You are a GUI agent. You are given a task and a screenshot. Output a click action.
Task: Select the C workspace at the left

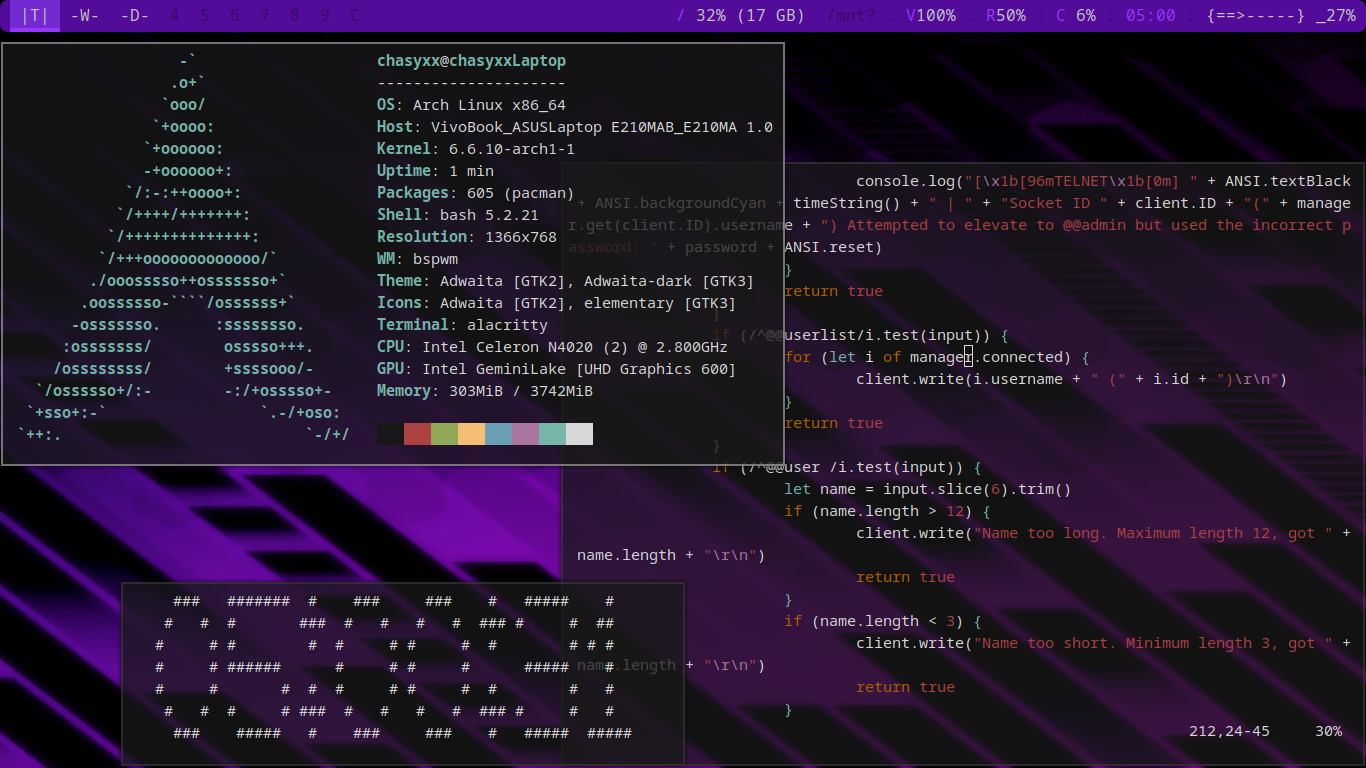(354, 16)
